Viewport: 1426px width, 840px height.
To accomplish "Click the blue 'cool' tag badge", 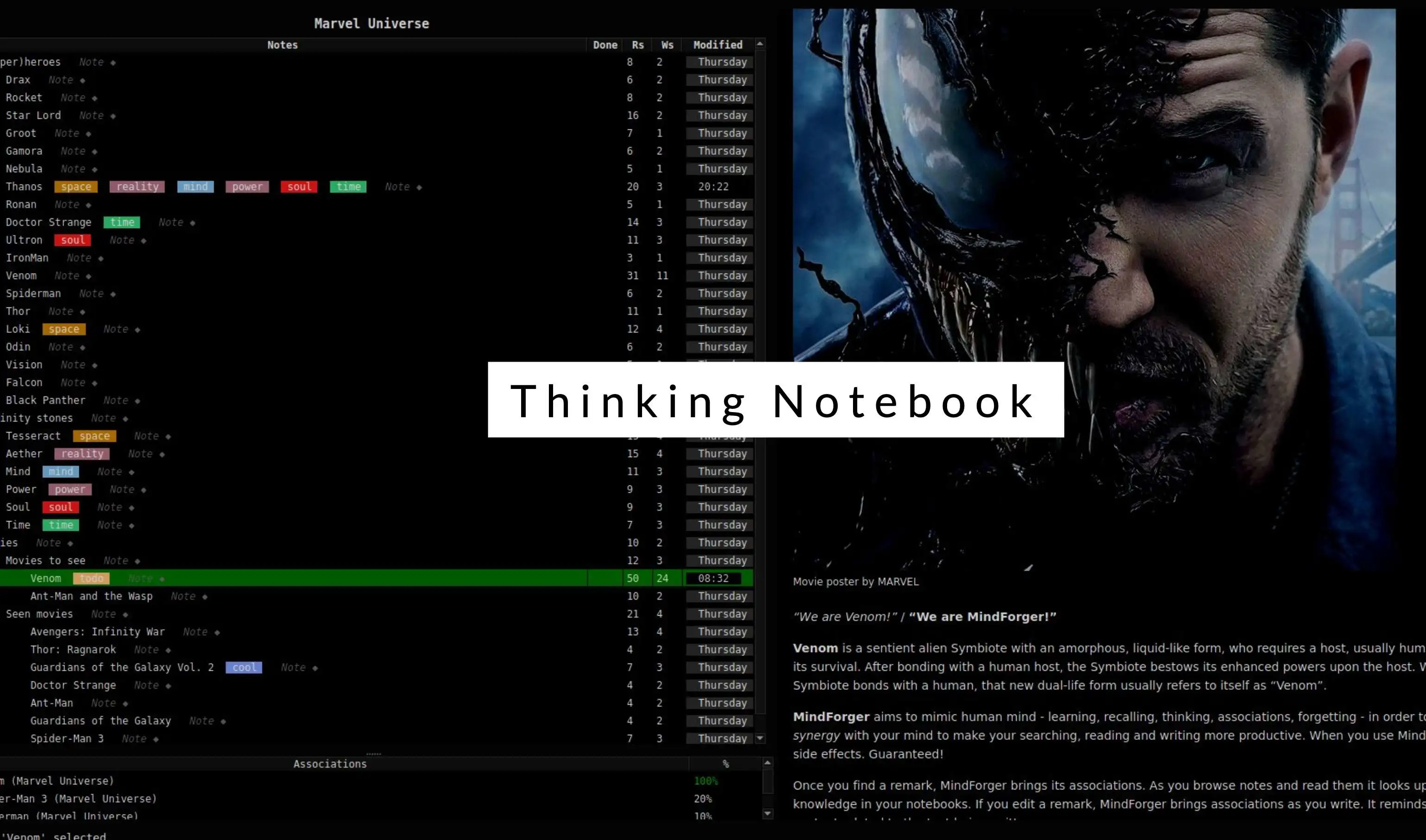I will pos(243,668).
